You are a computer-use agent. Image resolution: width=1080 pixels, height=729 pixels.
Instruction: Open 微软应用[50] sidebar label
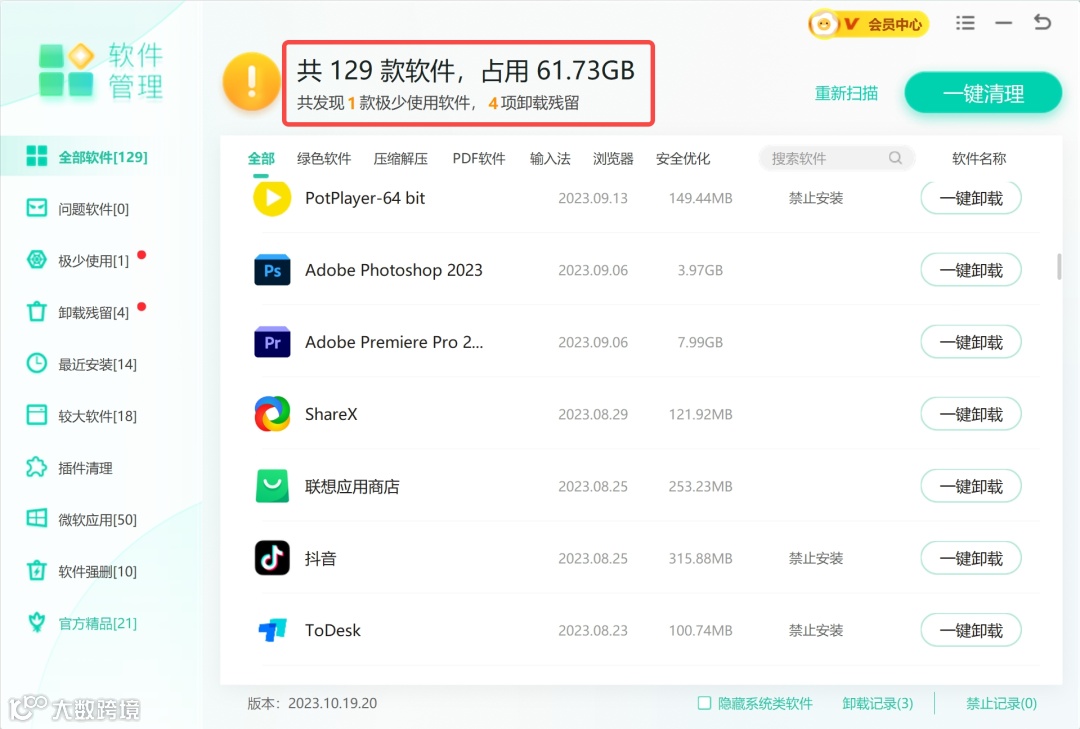[x=97, y=520]
